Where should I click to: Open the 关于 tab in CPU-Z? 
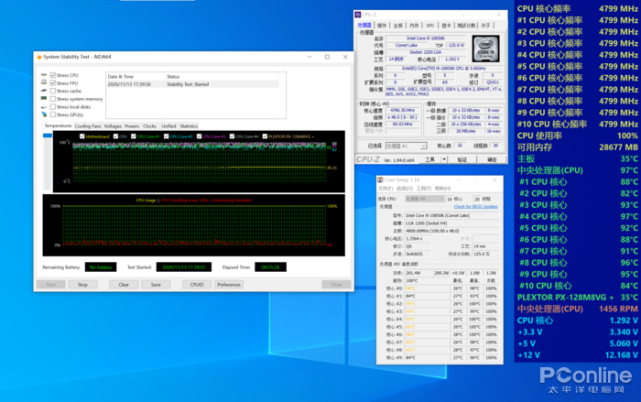point(486,25)
